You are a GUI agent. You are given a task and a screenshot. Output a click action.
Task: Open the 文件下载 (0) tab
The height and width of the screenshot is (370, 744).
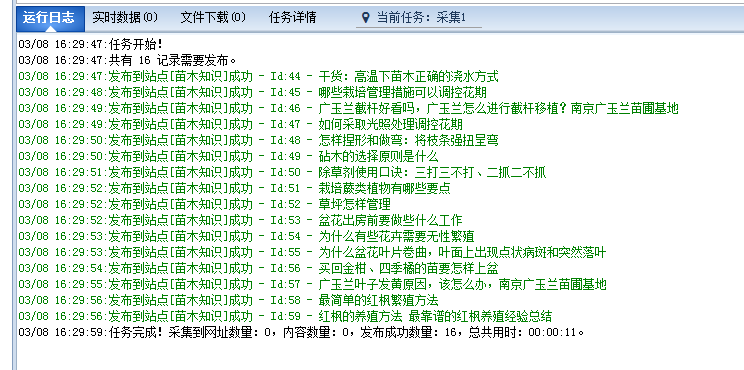(x=213, y=18)
